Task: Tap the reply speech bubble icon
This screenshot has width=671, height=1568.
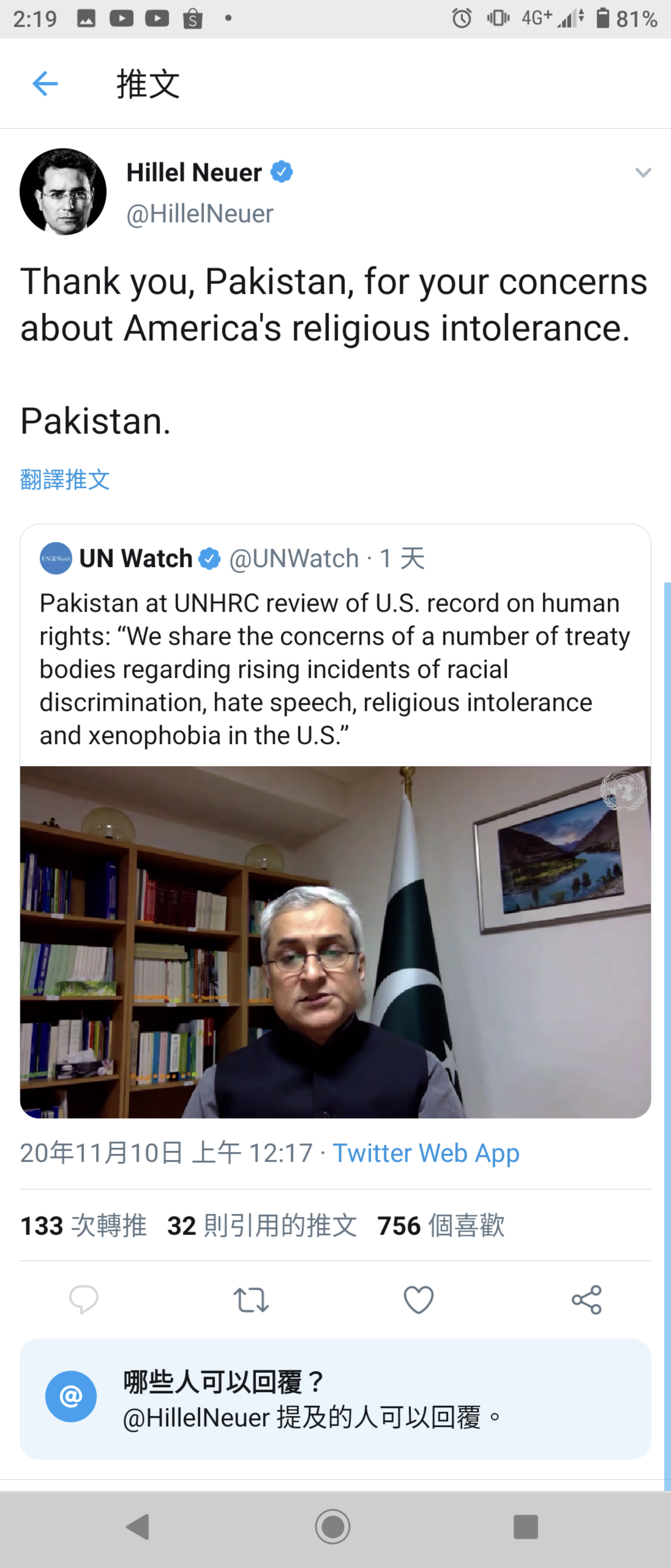Action: pyautogui.click(x=83, y=1300)
